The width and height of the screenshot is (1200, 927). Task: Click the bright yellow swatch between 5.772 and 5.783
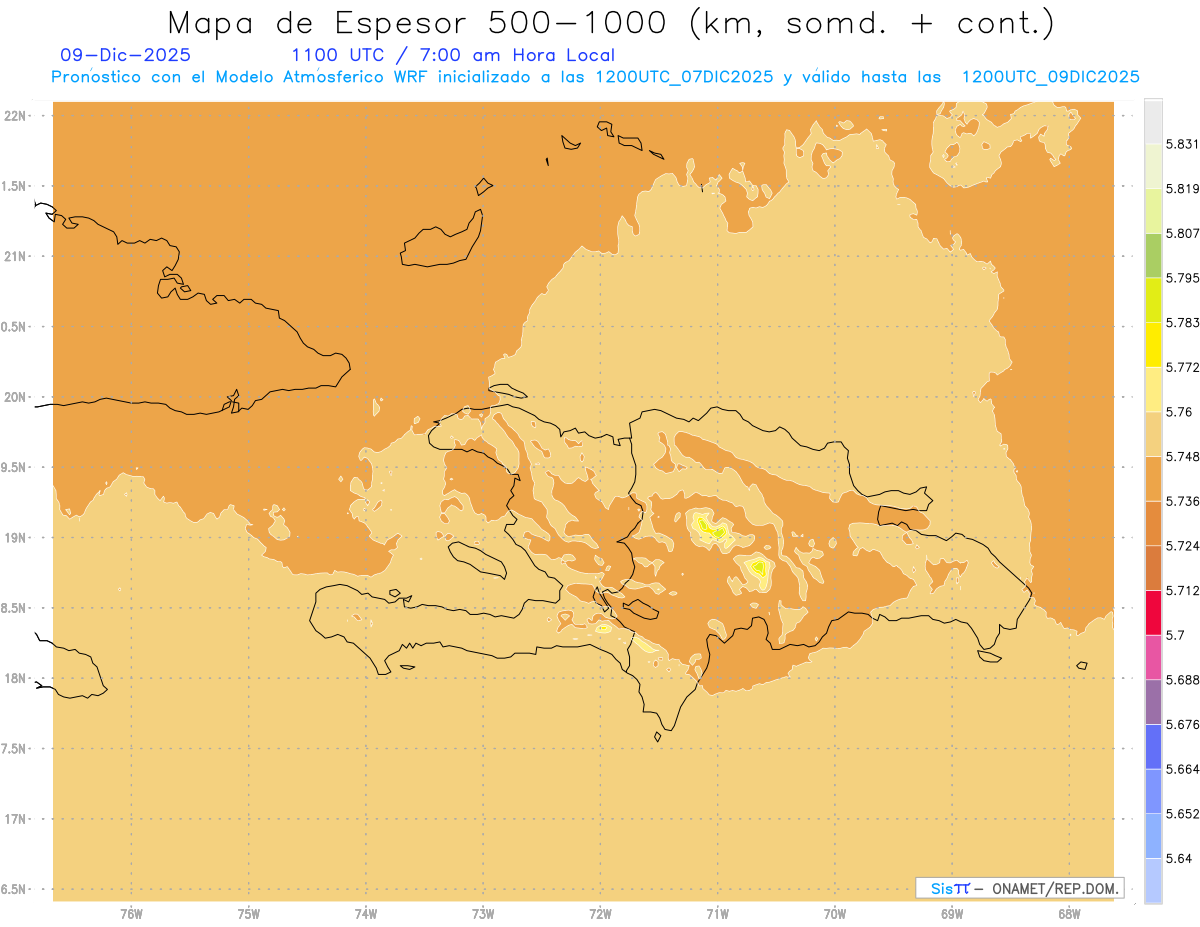[x=1153, y=345]
